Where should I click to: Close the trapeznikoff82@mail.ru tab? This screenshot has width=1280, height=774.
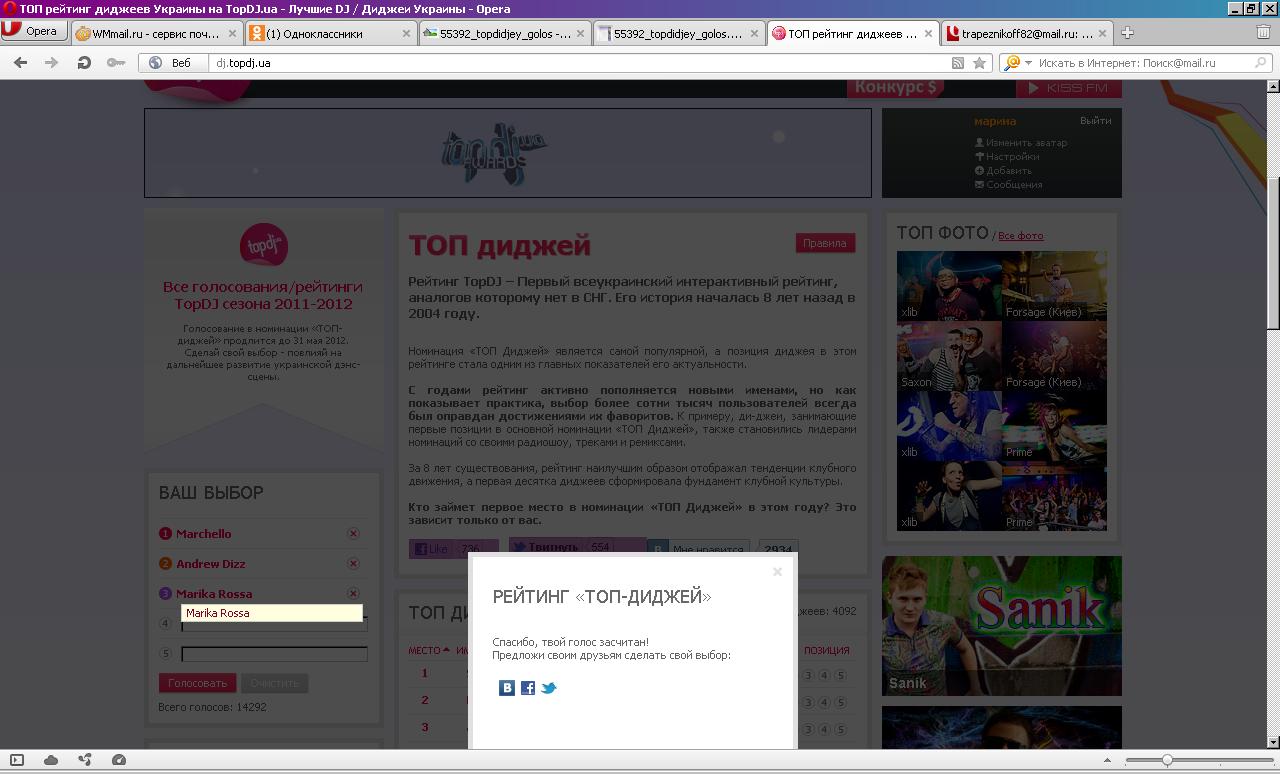(x=1102, y=33)
